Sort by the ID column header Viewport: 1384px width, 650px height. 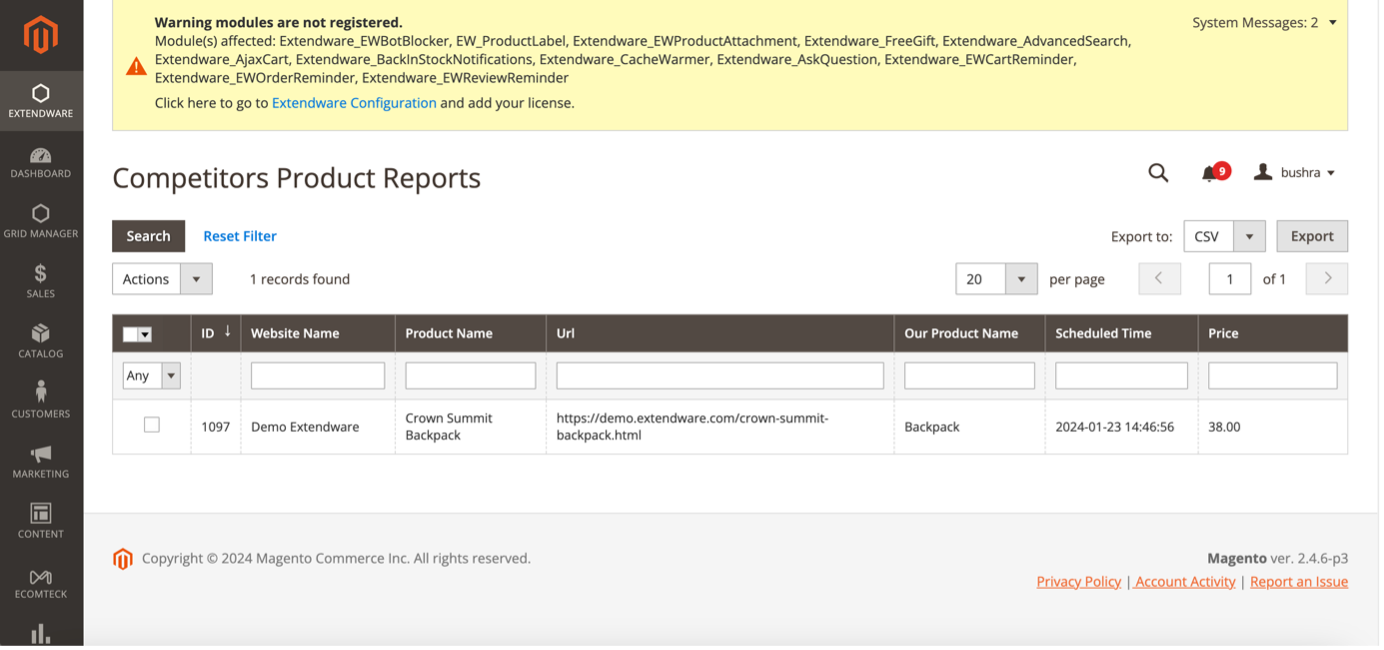coord(216,333)
